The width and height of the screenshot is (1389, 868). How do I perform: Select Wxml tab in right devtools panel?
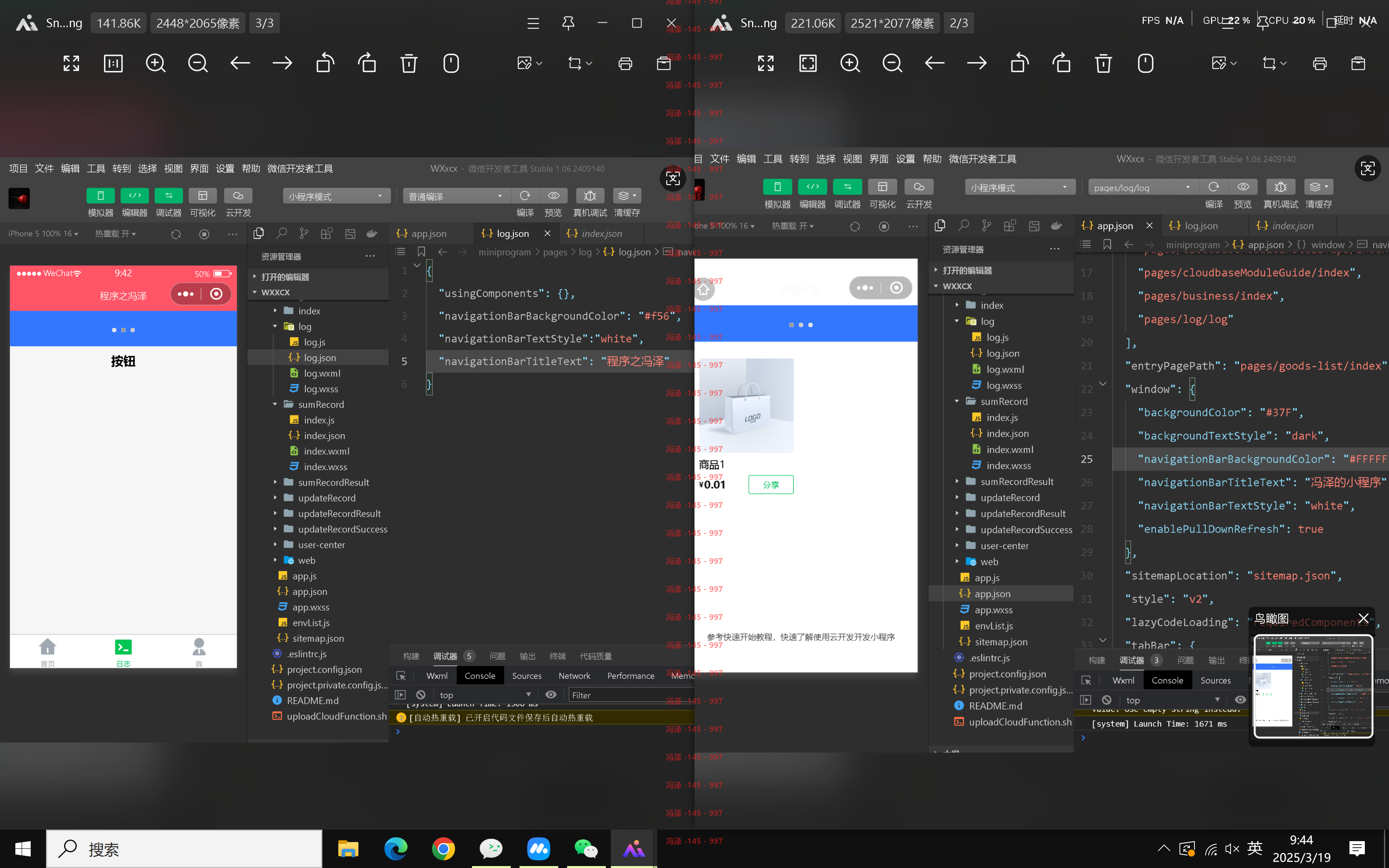click(1123, 680)
